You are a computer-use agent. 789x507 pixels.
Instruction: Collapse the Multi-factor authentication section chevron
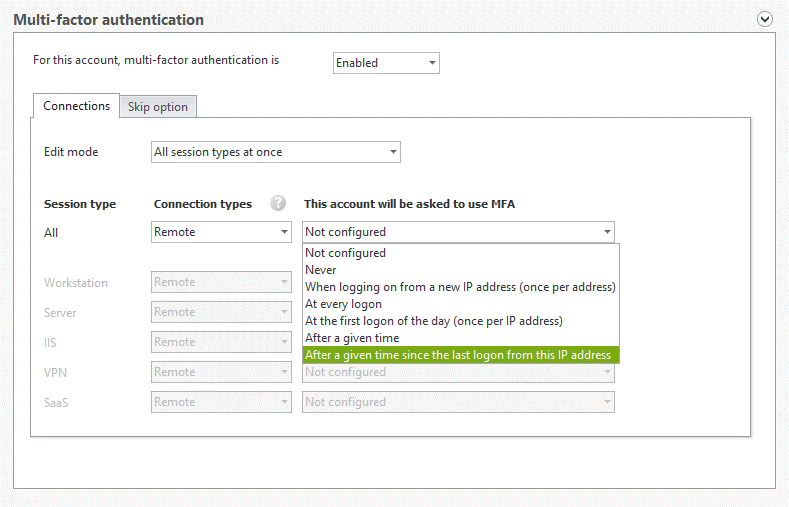tap(765, 19)
